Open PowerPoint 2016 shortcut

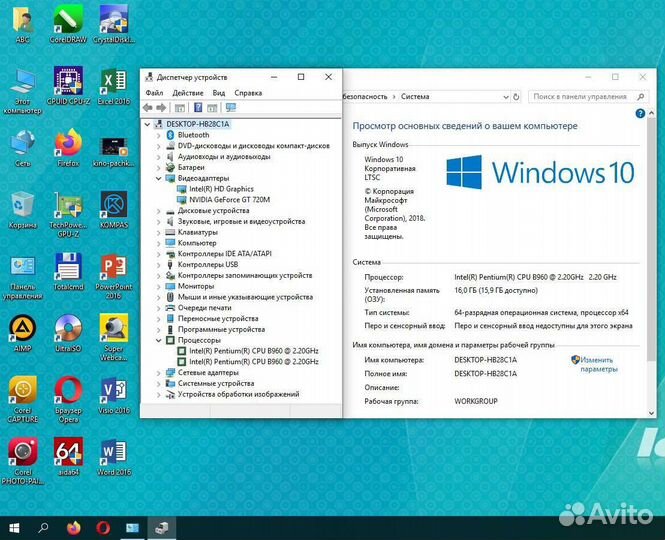(x=114, y=276)
